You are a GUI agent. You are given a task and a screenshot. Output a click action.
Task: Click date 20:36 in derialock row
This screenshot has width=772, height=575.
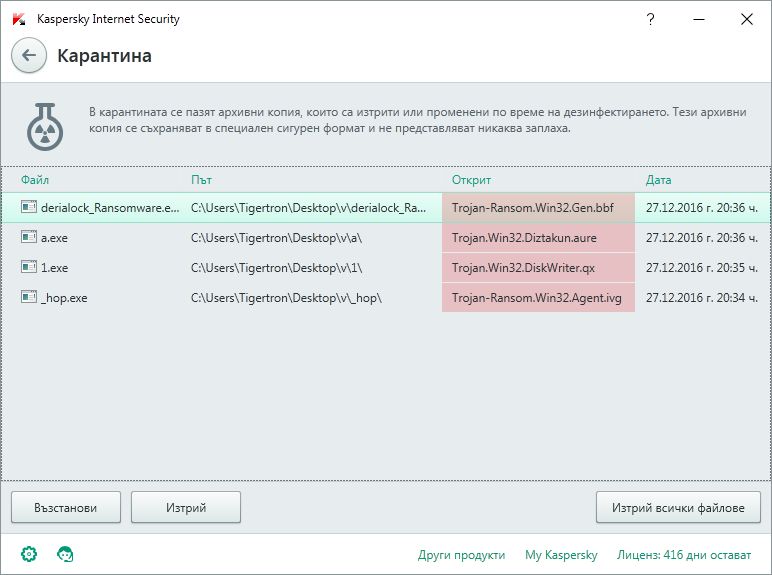pos(702,208)
